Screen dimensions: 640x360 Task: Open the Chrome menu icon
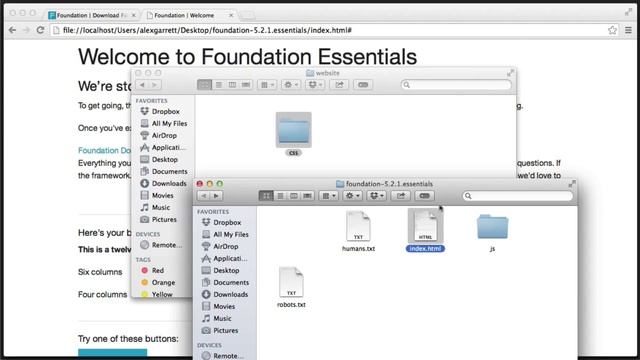(x=628, y=30)
